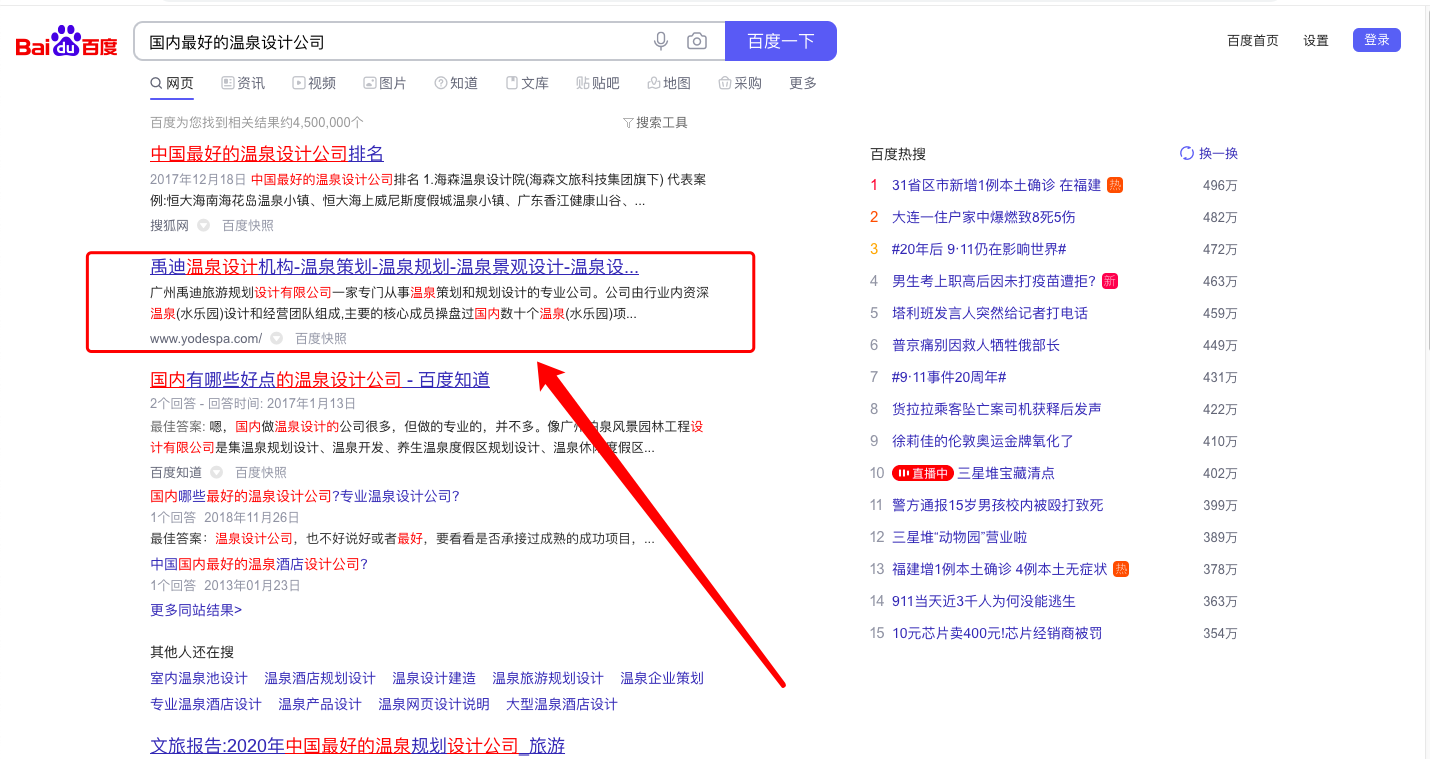
Task: Open hot search #9·11事件20周年#
Action: coord(949,377)
